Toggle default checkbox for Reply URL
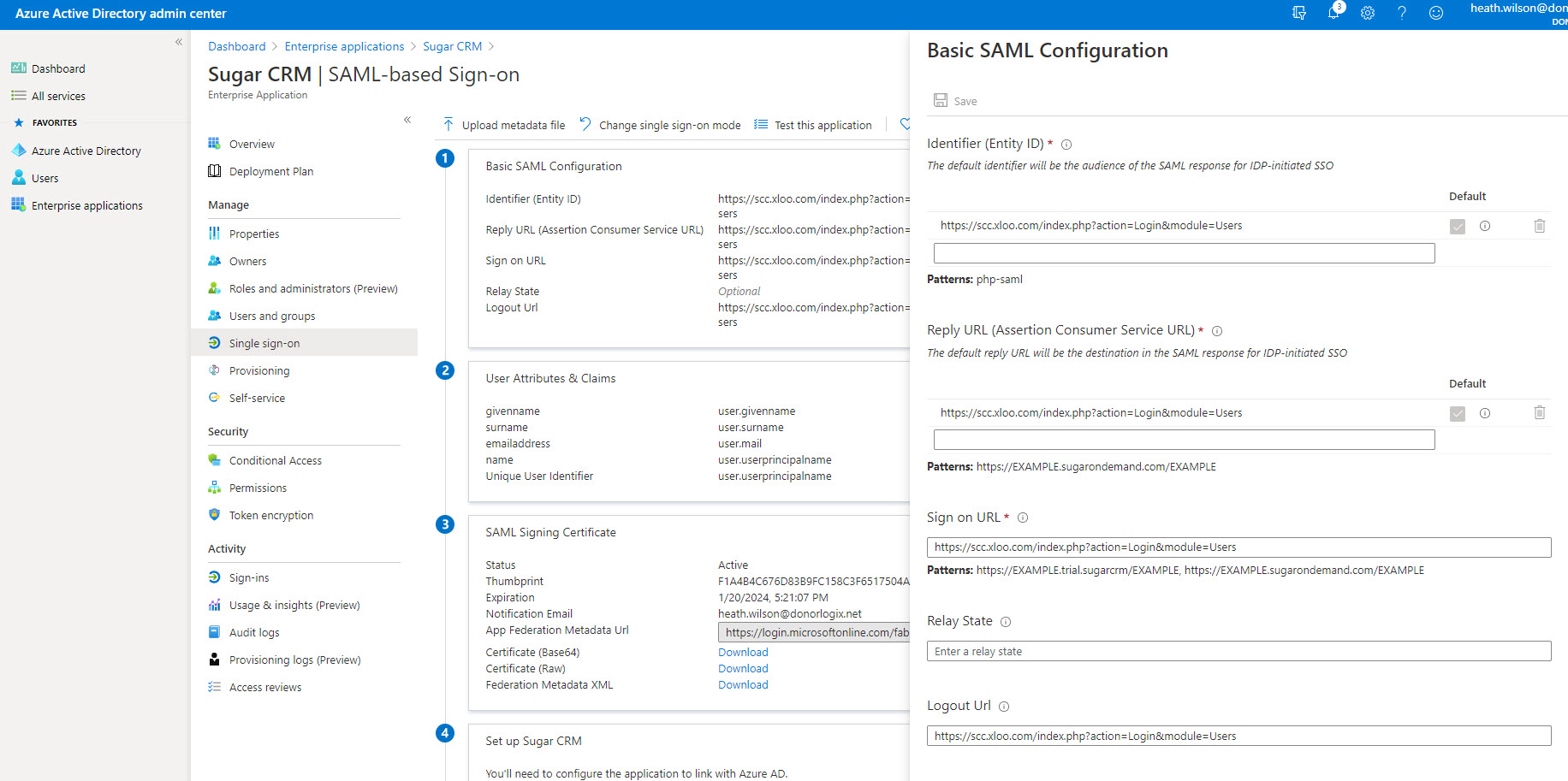This screenshot has height=781, width=1568. [1458, 413]
